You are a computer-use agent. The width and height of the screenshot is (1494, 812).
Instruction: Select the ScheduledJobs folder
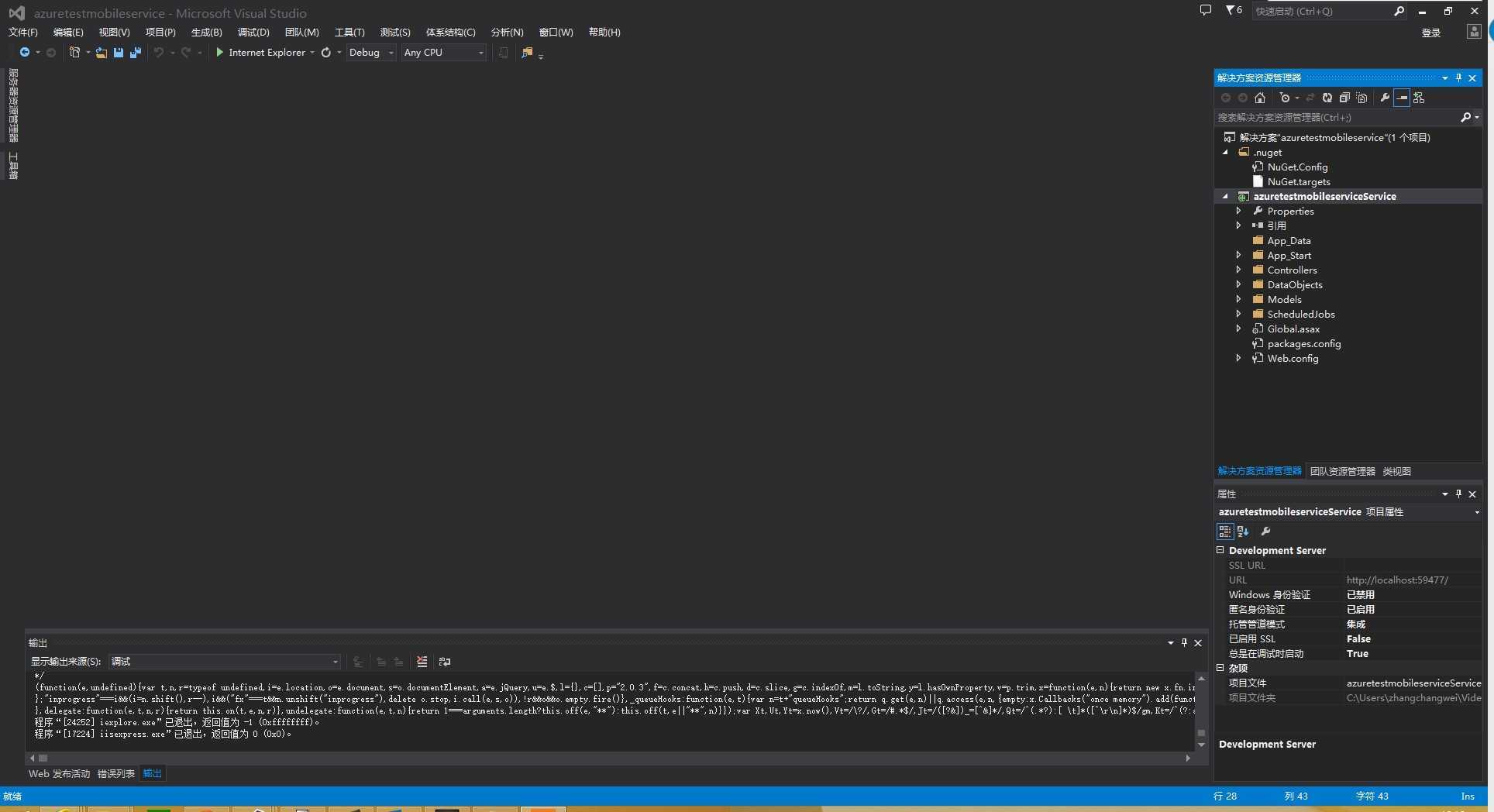pyautogui.click(x=1301, y=314)
